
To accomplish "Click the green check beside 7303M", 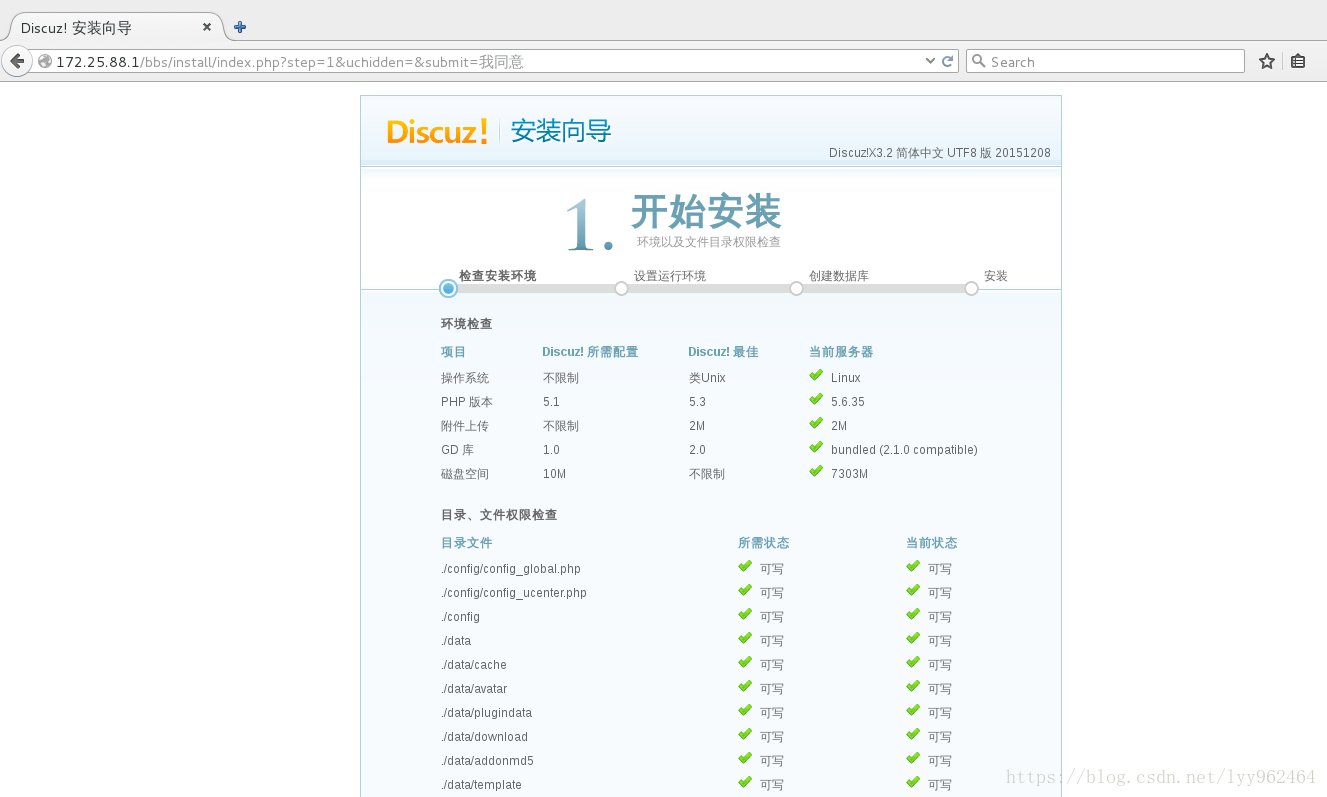I will click(x=816, y=472).
